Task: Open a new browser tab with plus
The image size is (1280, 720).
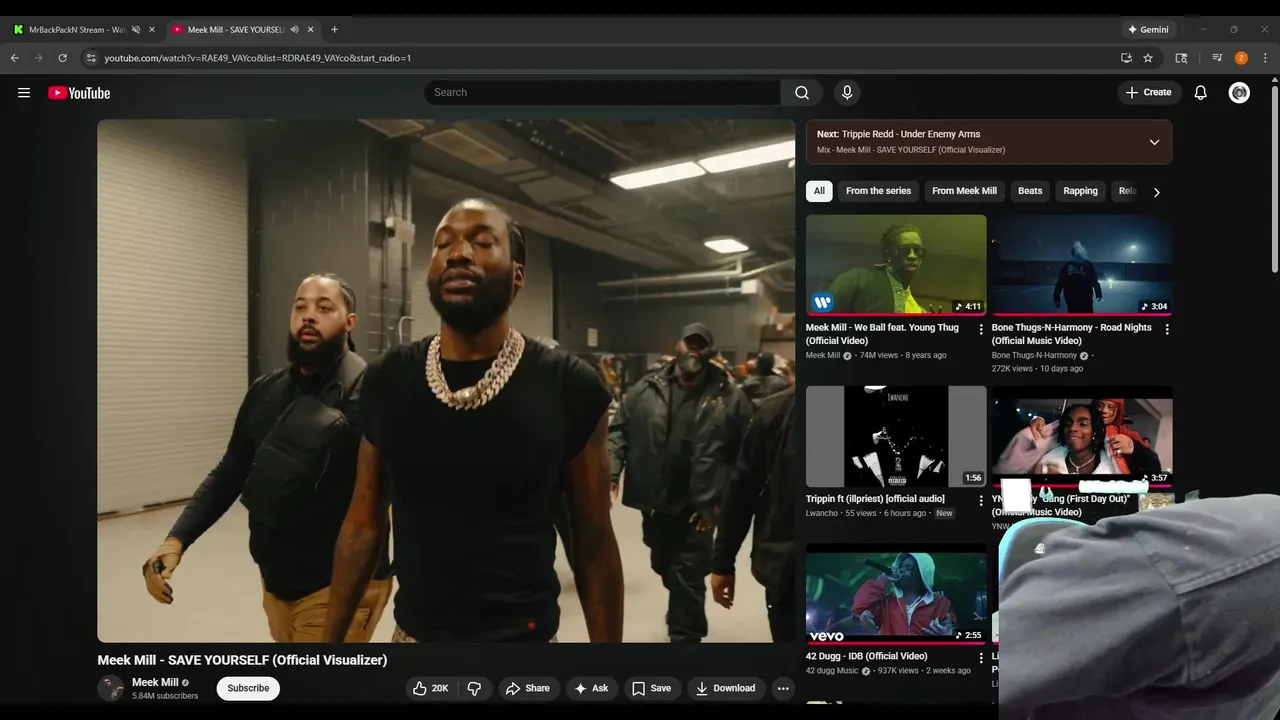Action: tap(334, 29)
